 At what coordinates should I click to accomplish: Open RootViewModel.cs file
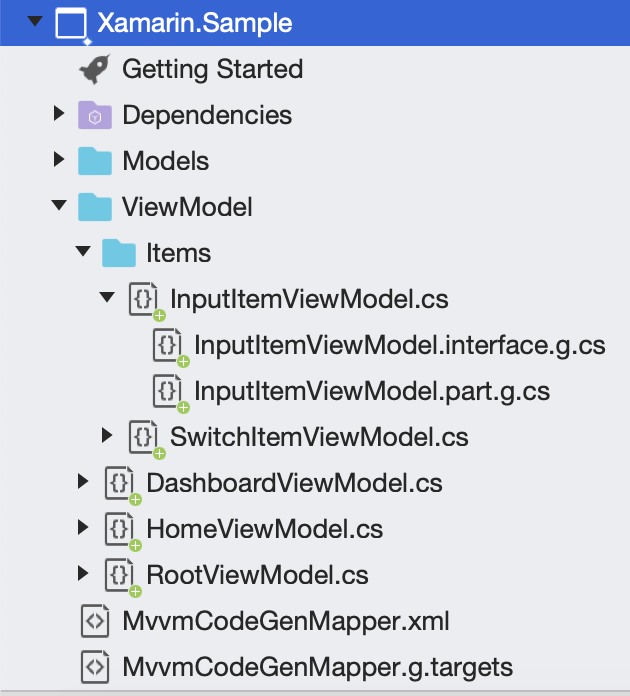[x=258, y=575]
